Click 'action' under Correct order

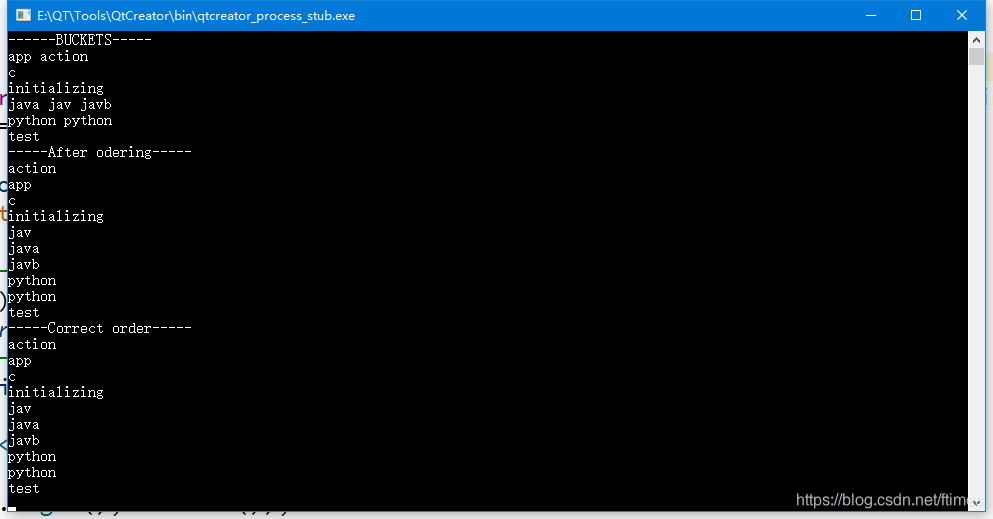(32, 345)
